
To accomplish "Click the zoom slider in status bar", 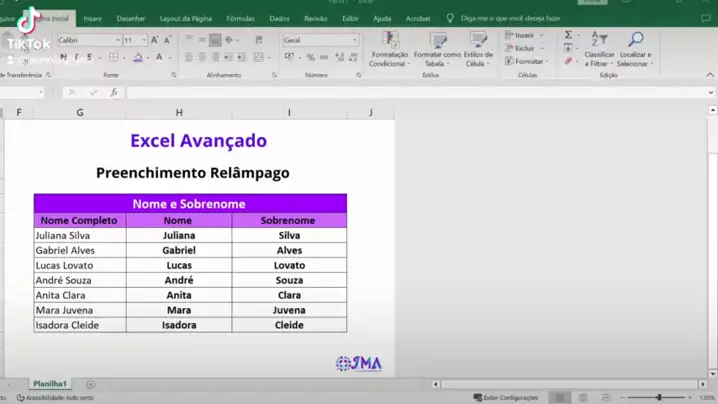I will (657, 397).
